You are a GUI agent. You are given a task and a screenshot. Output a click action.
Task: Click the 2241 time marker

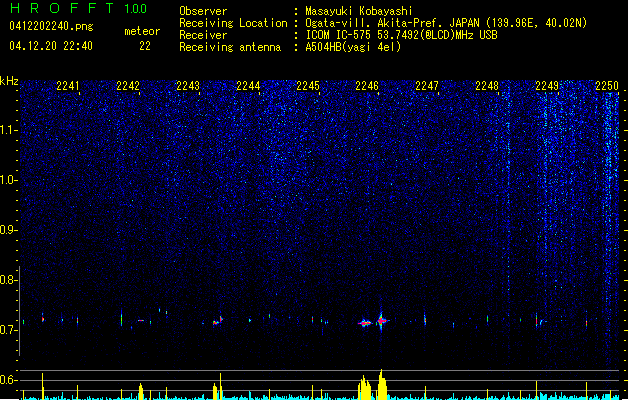point(68,85)
